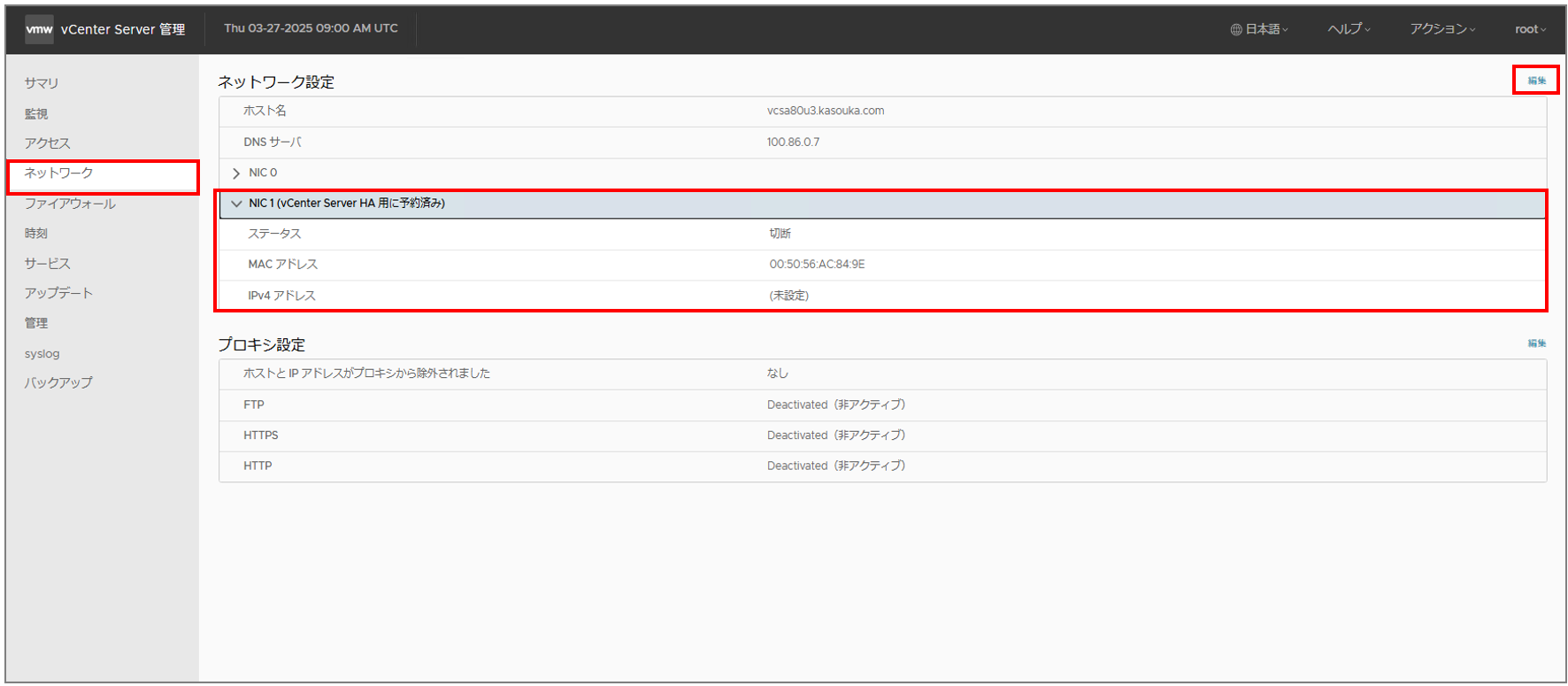
Task: Click the (未設定) IPv4 value
Action: (x=788, y=296)
